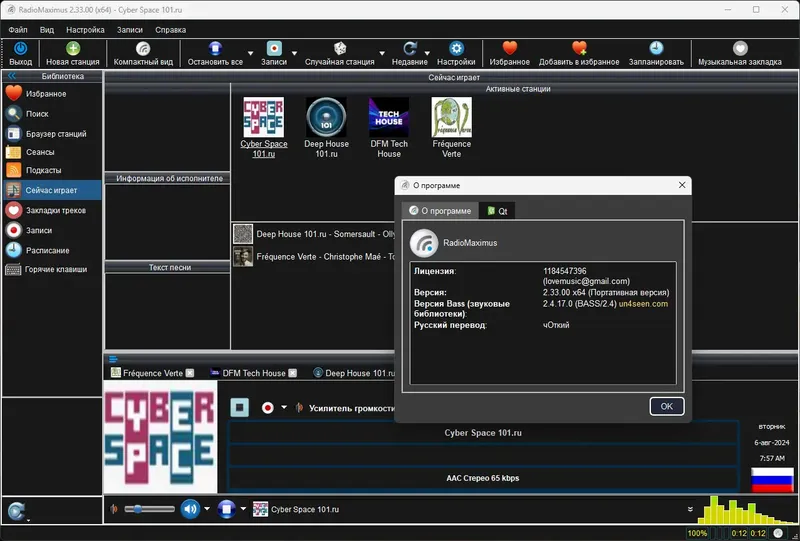Open Подкасты in the sidebar
800x541 pixels.
(52, 170)
